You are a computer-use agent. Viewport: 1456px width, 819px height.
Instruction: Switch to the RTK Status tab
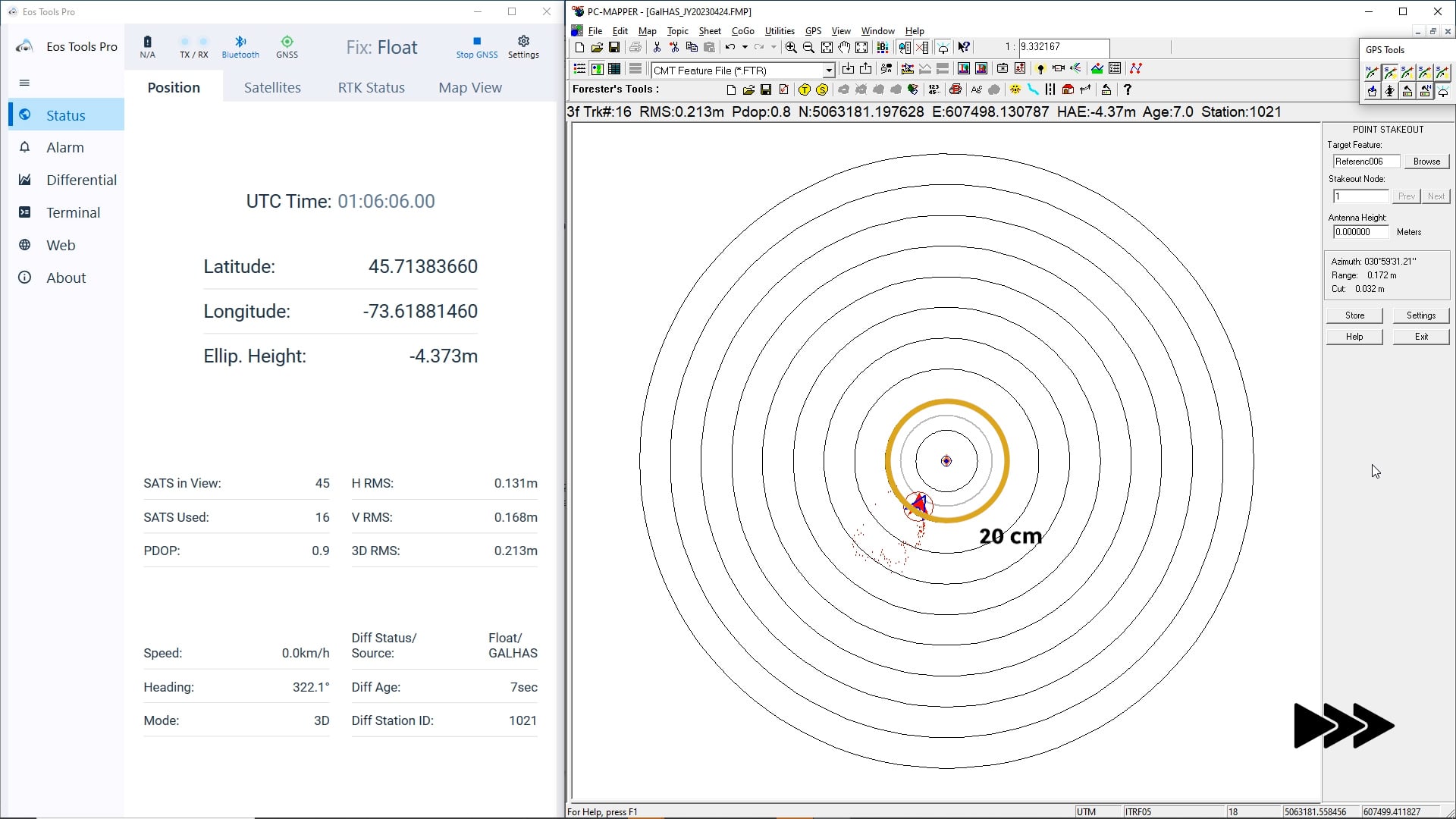pyautogui.click(x=371, y=87)
